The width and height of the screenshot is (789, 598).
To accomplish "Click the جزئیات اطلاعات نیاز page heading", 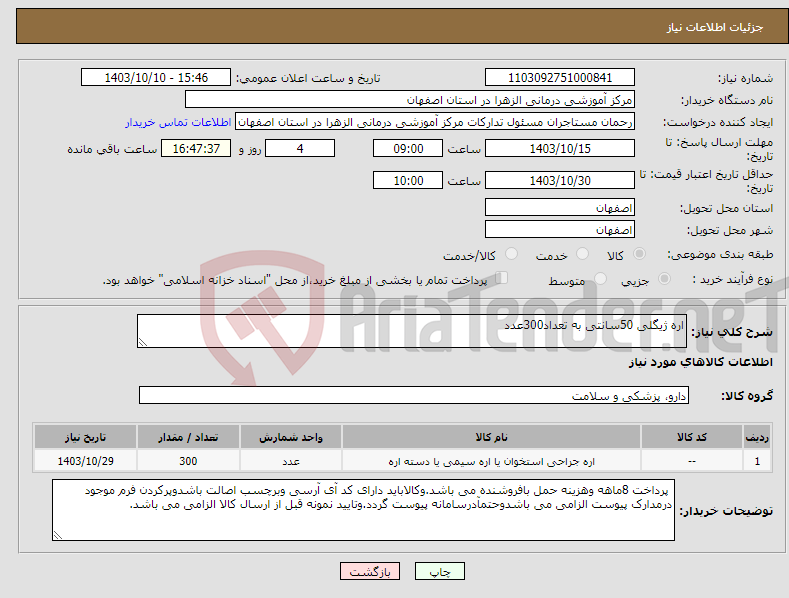I will click(x=715, y=27).
